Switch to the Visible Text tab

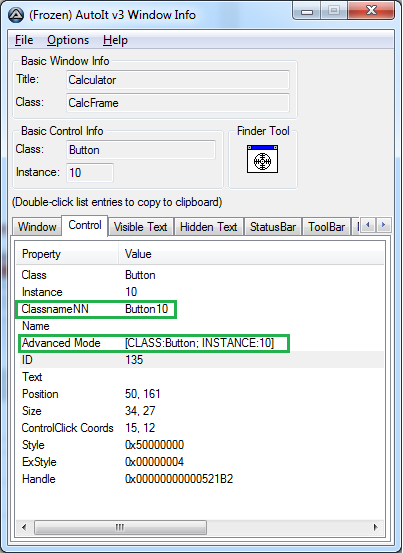pyautogui.click(x=140, y=227)
